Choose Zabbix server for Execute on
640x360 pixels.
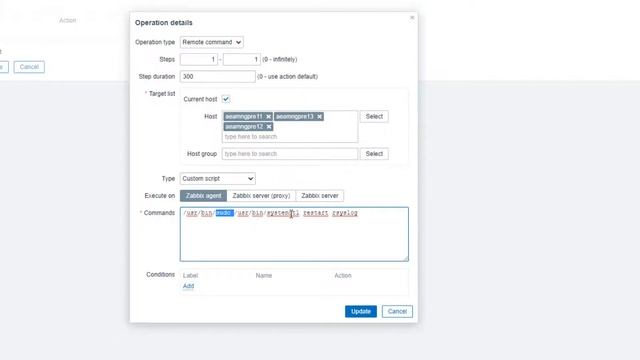[x=320, y=196]
